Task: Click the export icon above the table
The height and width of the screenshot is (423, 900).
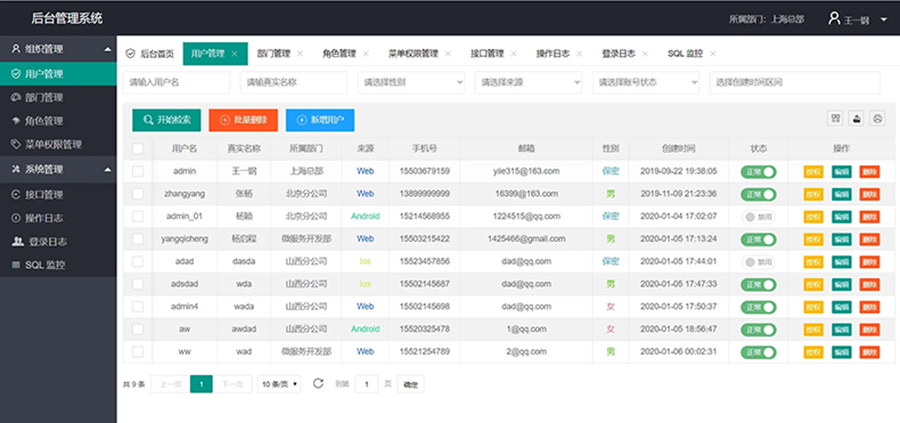Action: click(x=856, y=118)
